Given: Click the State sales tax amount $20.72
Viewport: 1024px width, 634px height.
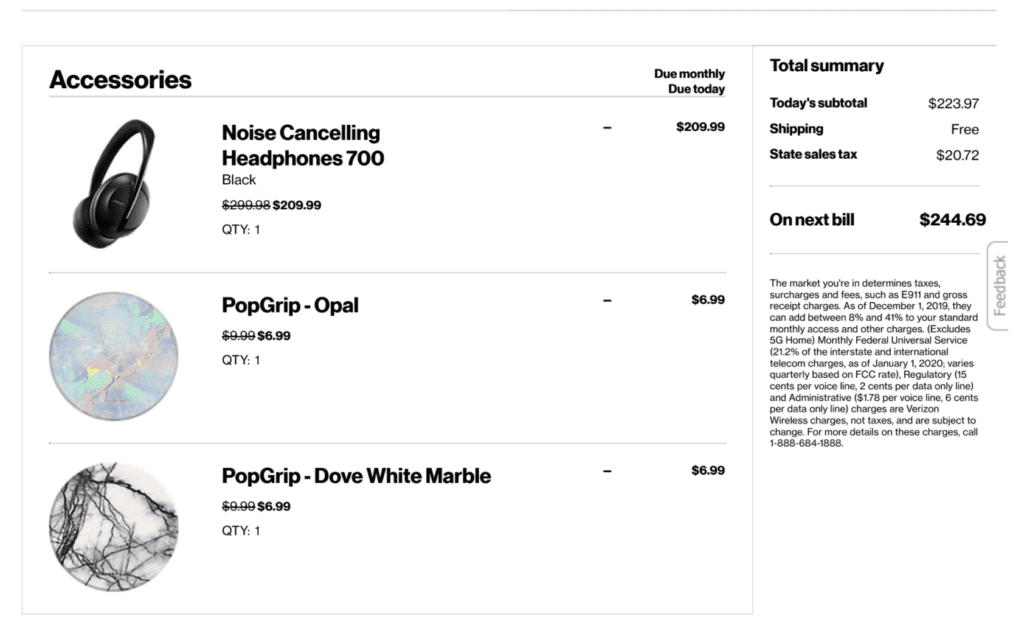Looking at the screenshot, I should click(957, 155).
